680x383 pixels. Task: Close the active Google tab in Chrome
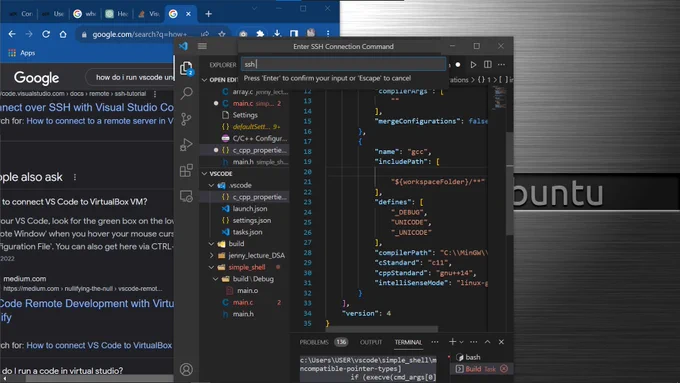pyautogui.click(x=189, y=14)
